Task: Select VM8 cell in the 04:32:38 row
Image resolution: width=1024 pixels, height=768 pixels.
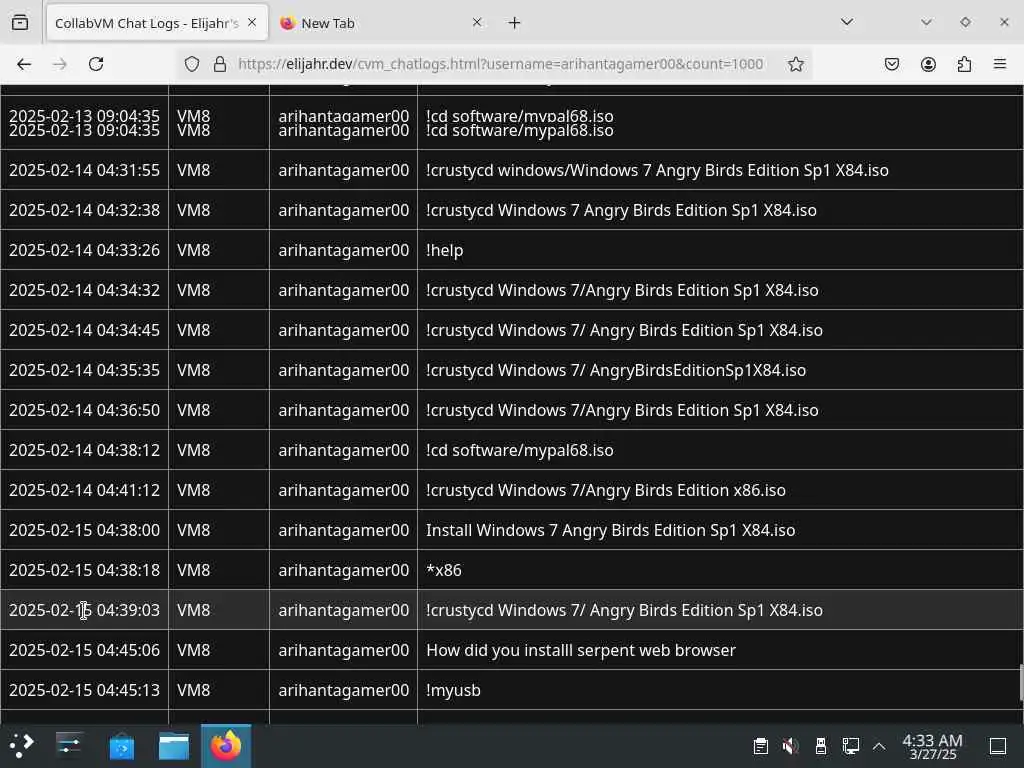Action: point(219,210)
